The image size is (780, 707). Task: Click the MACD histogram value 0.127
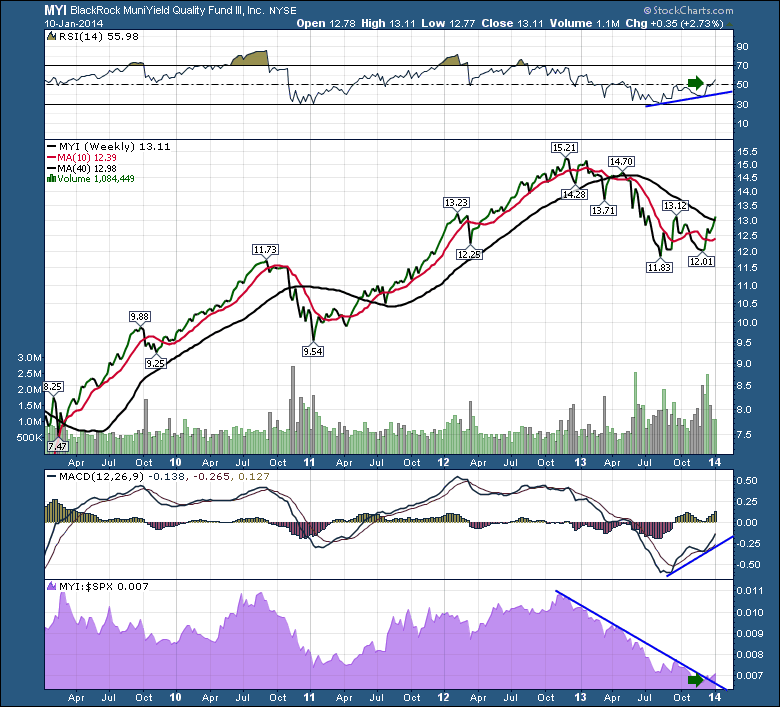pyautogui.click(x=254, y=477)
